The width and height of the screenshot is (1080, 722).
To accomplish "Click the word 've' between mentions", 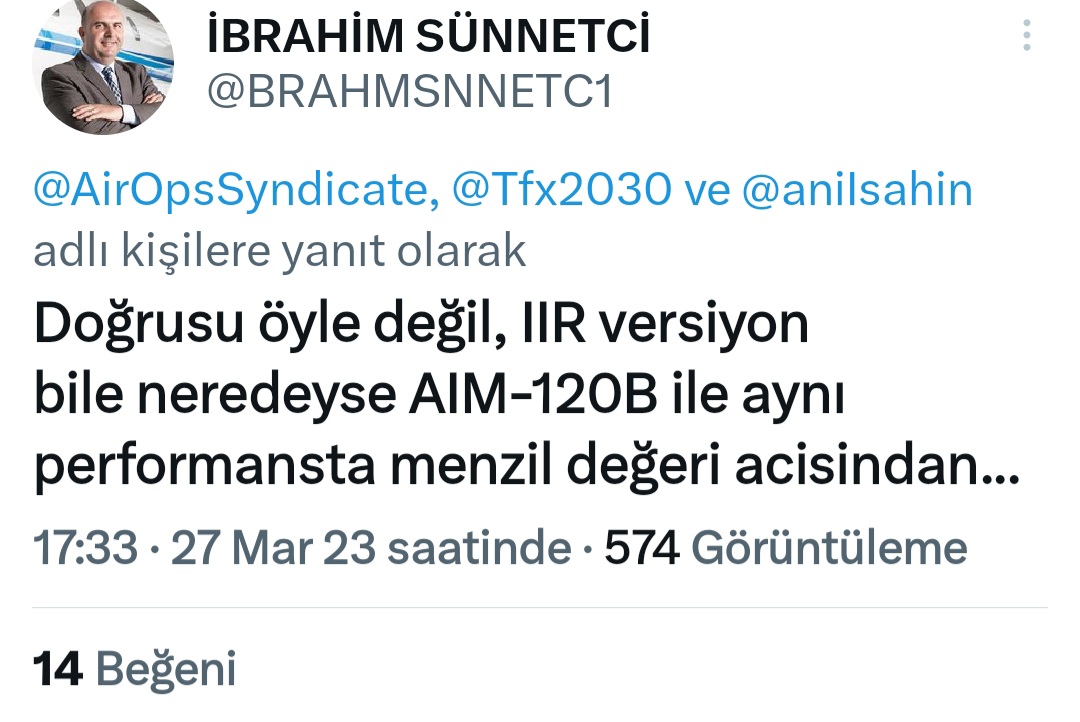I will click(707, 192).
